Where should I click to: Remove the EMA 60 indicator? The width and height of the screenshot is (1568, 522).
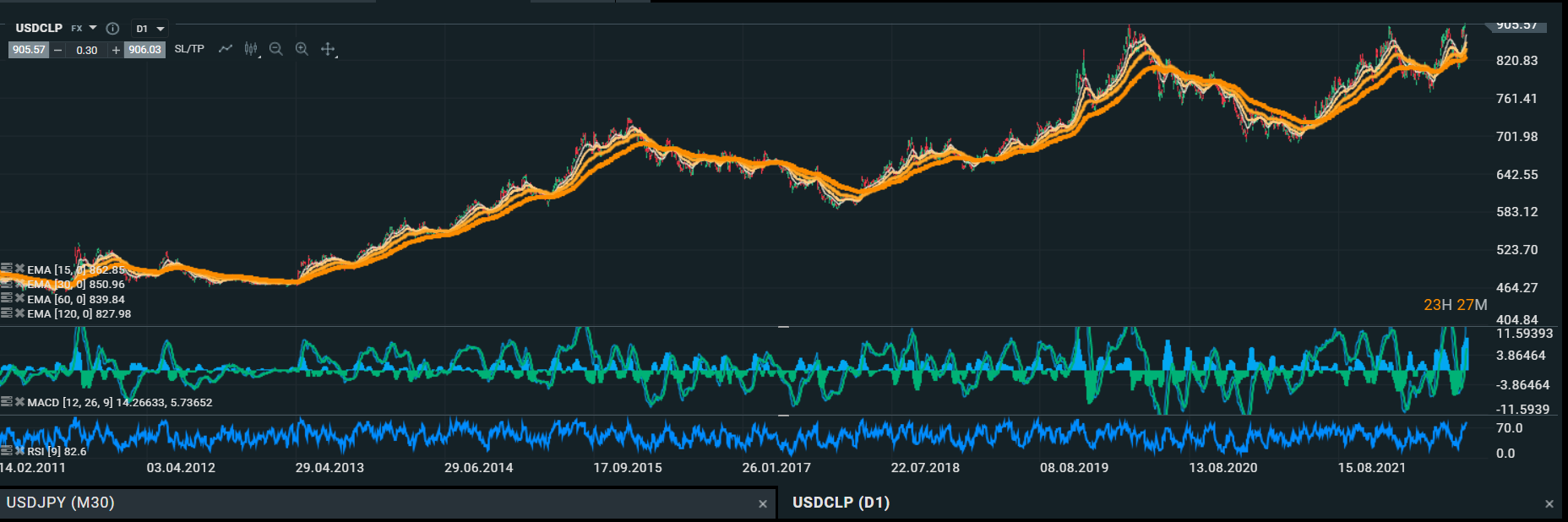pyautogui.click(x=19, y=298)
